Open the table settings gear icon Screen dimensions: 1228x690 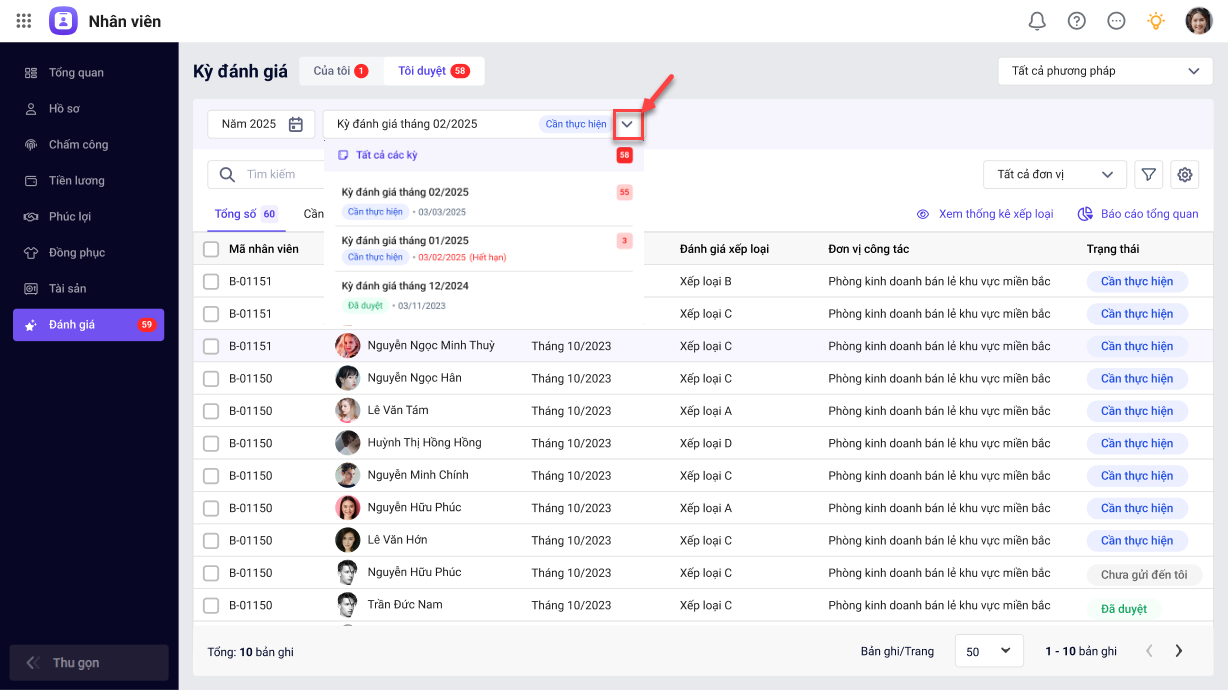click(x=1185, y=175)
